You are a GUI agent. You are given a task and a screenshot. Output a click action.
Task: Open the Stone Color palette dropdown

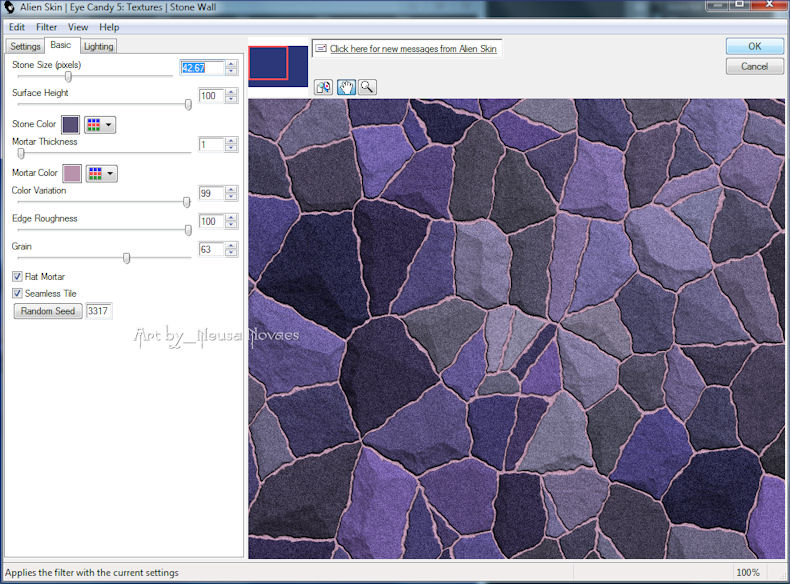[x=100, y=124]
